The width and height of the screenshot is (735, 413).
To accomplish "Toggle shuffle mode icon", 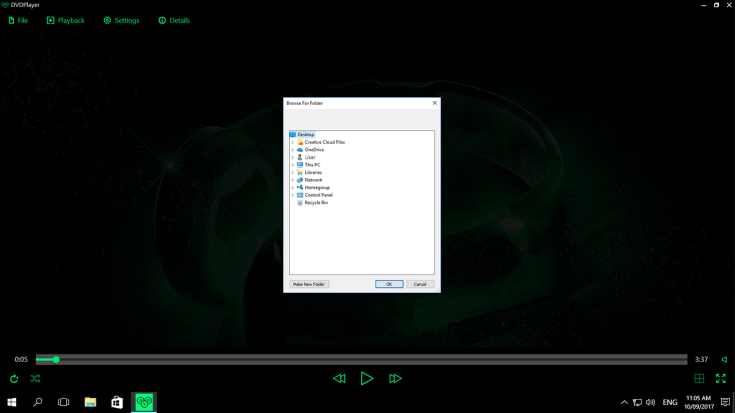I will (35, 379).
